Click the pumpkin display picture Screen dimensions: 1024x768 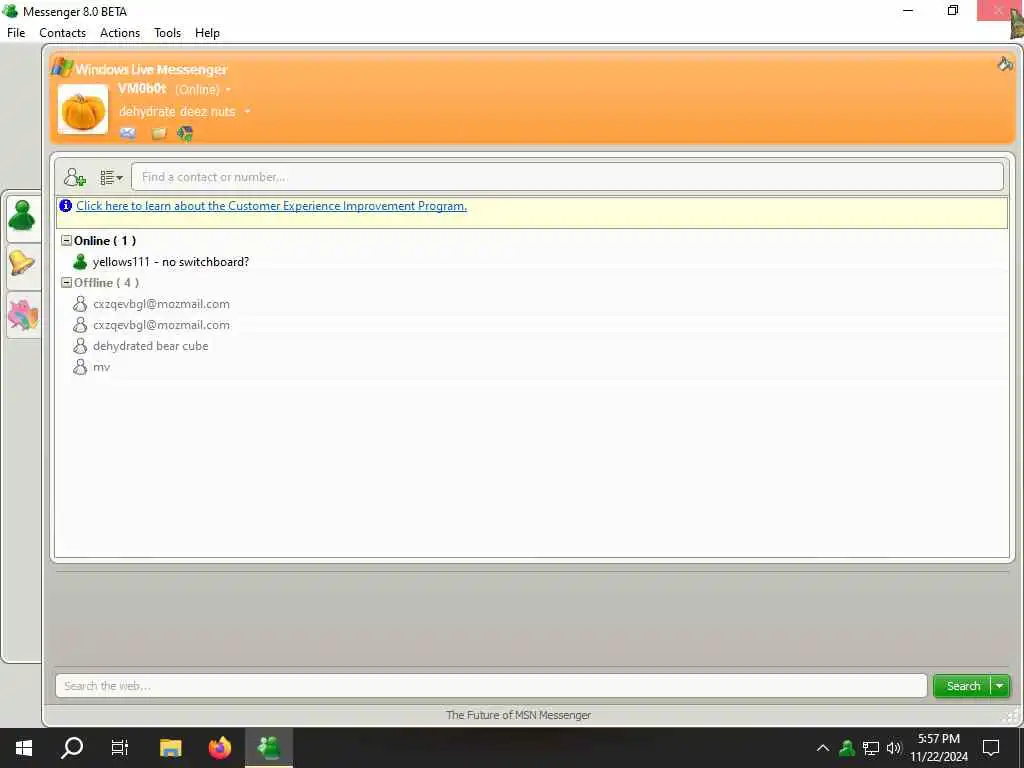[83, 110]
